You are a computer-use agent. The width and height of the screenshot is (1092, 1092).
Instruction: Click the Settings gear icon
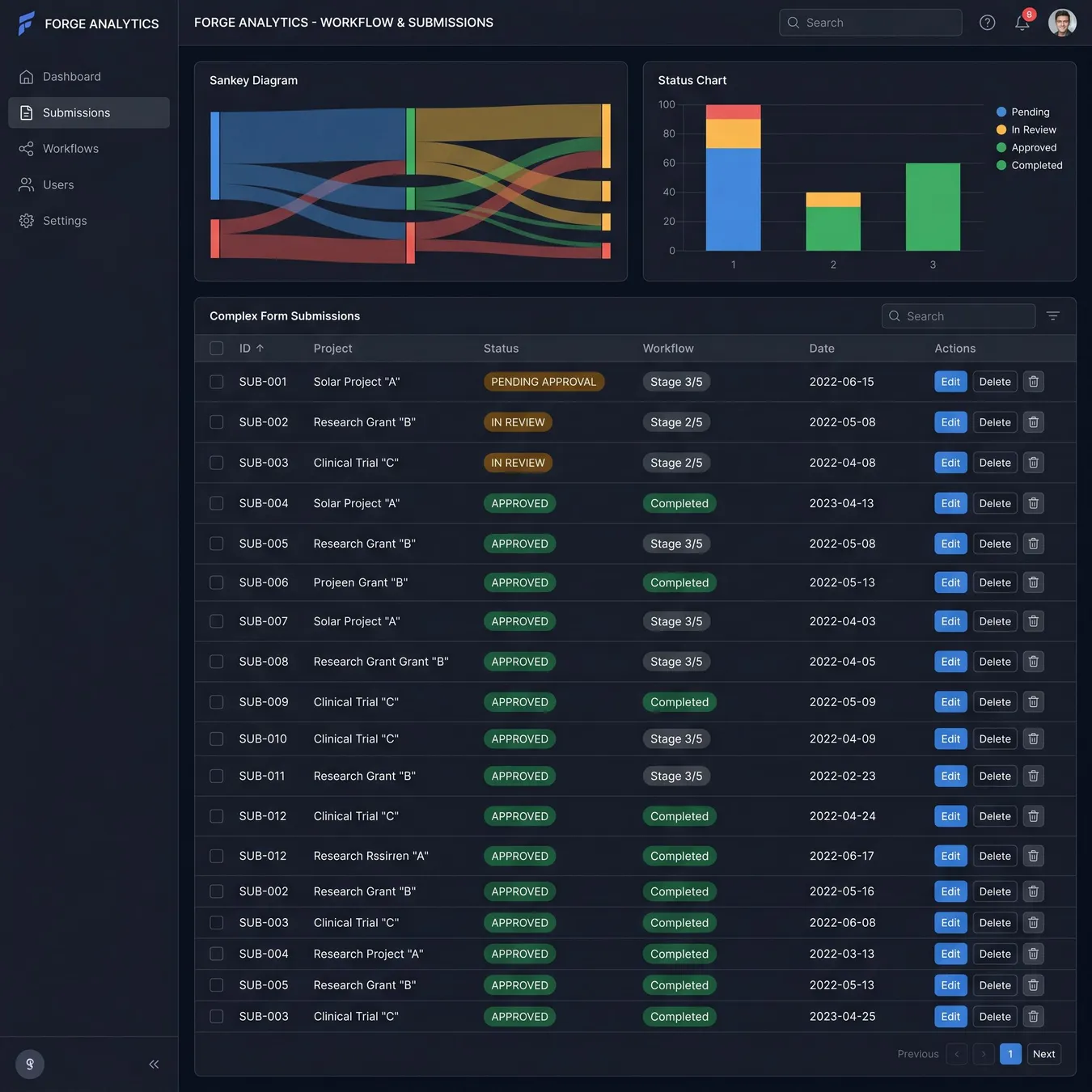pos(27,221)
